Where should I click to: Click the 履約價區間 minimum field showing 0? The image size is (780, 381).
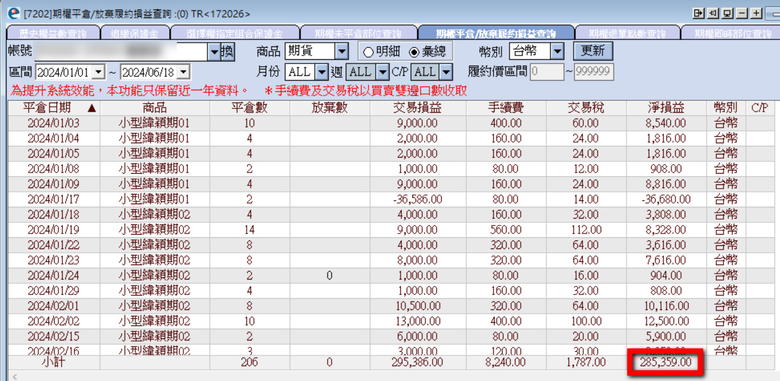547,72
